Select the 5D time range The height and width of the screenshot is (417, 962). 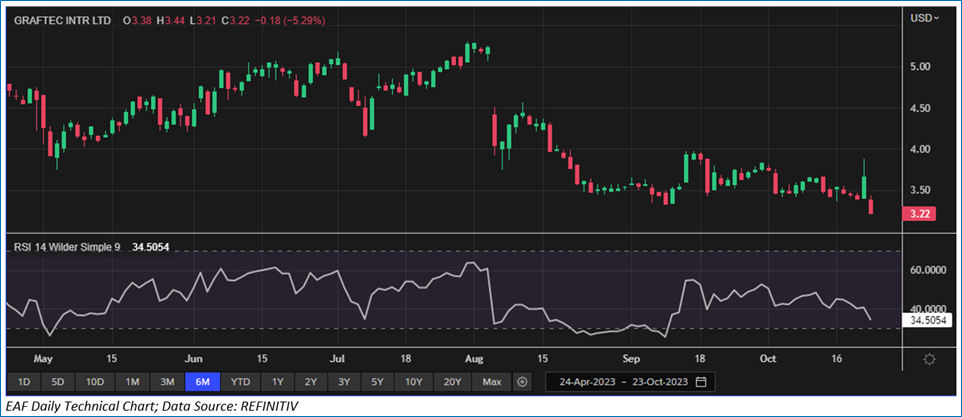pyautogui.click(x=58, y=382)
